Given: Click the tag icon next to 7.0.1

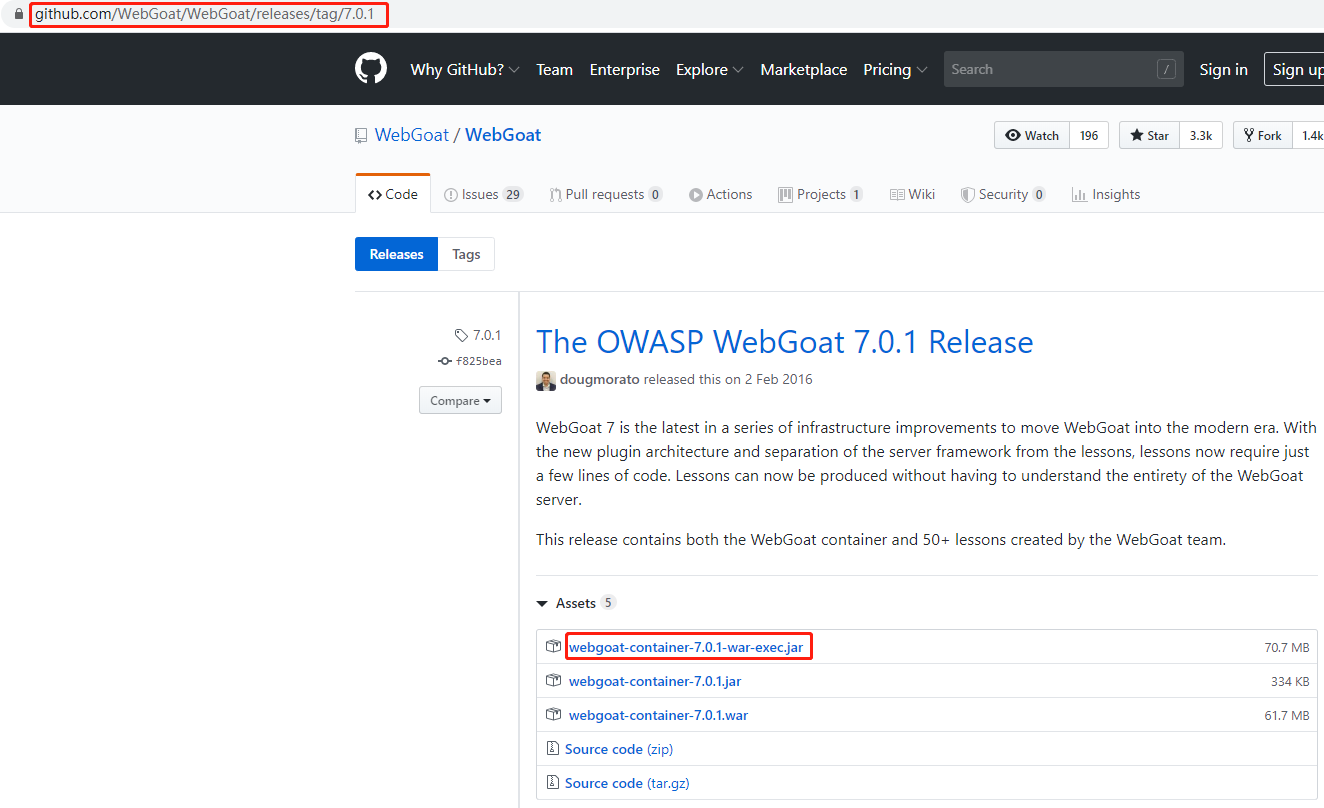Looking at the screenshot, I should [461, 335].
